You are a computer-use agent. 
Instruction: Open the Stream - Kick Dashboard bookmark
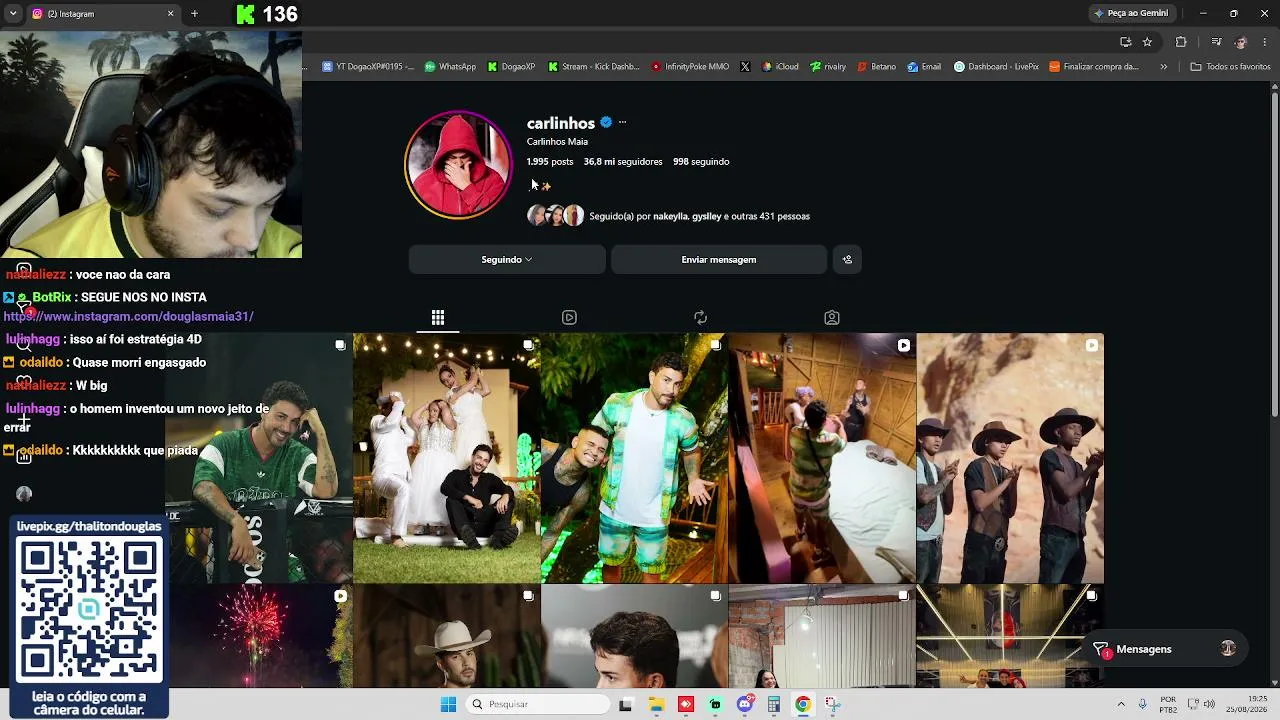593,67
